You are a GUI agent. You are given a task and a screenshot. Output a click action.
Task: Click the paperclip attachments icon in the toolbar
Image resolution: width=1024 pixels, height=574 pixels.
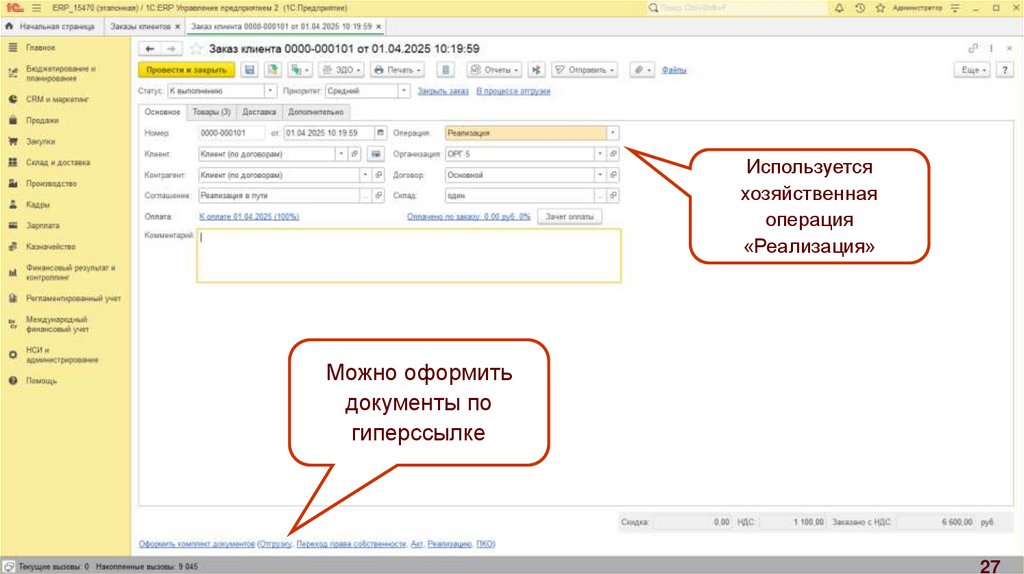pos(639,70)
